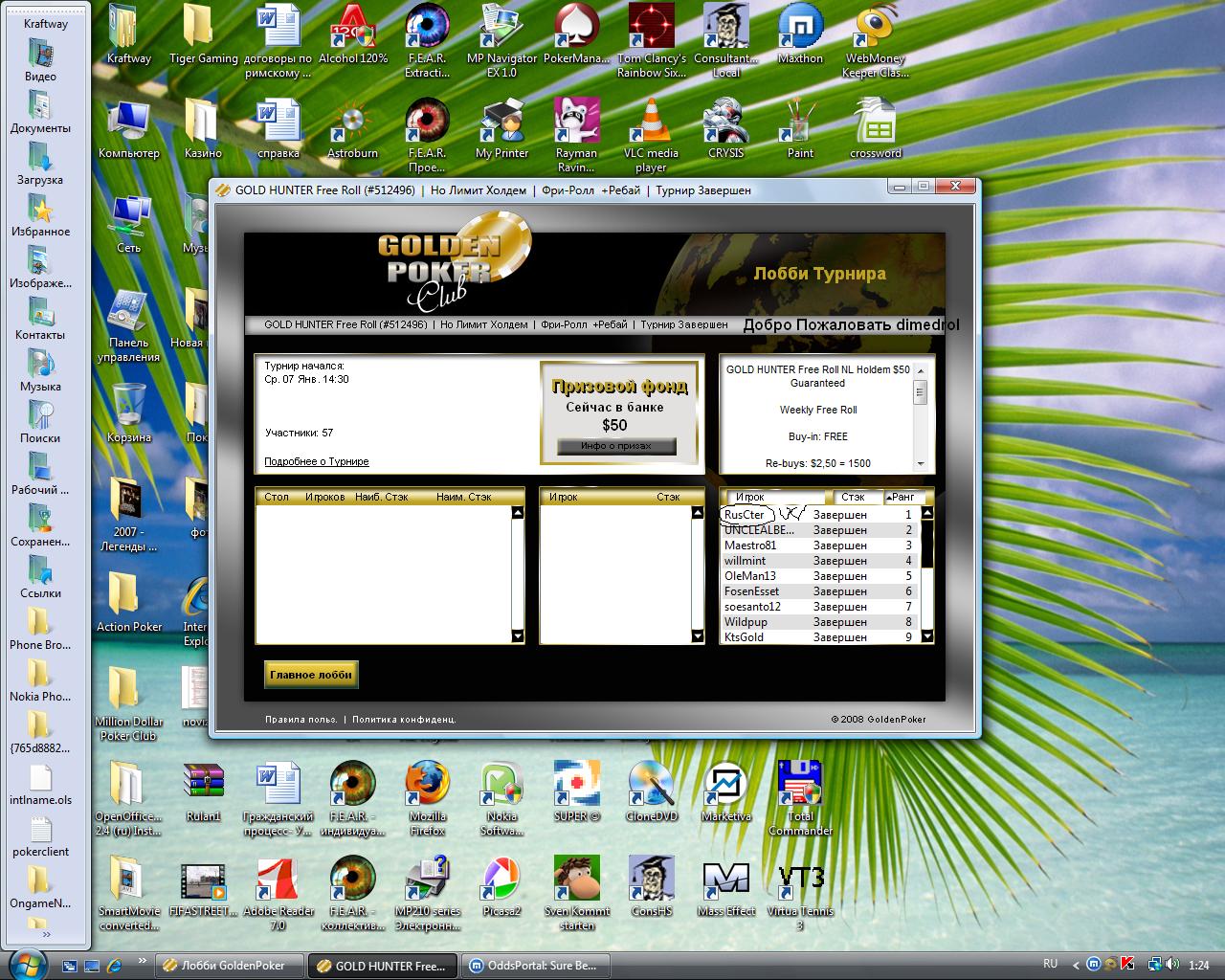Sort player list by Ранг column

pyautogui.click(x=902, y=497)
